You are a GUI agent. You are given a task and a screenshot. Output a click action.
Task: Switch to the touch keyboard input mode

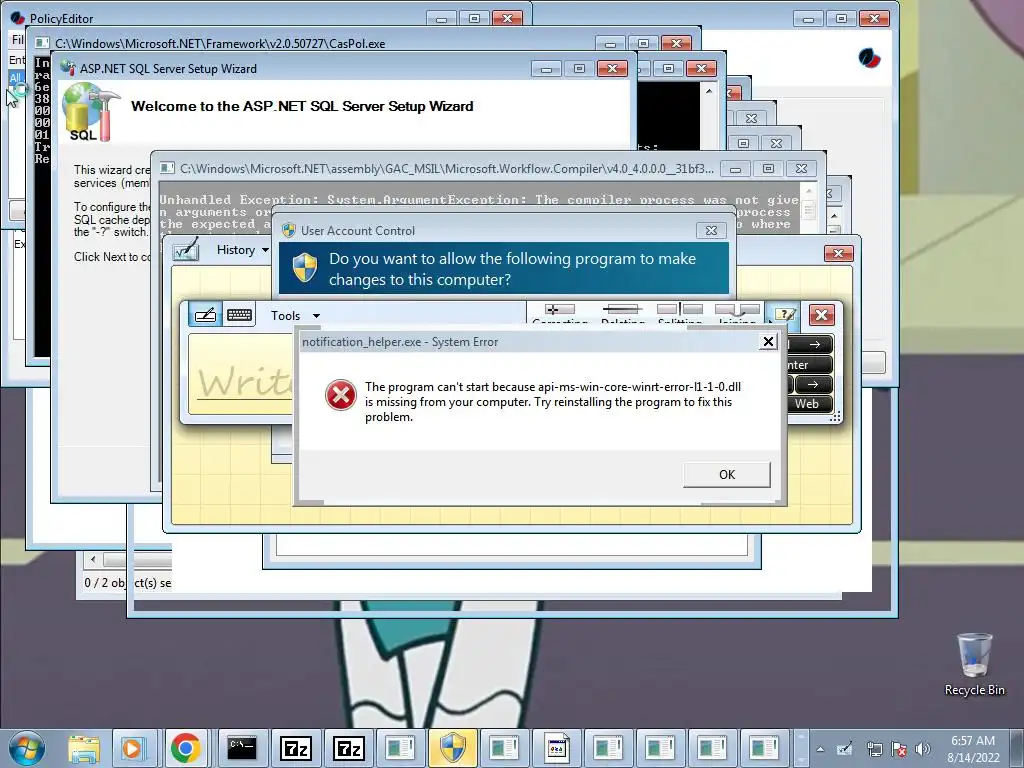[x=239, y=315]
